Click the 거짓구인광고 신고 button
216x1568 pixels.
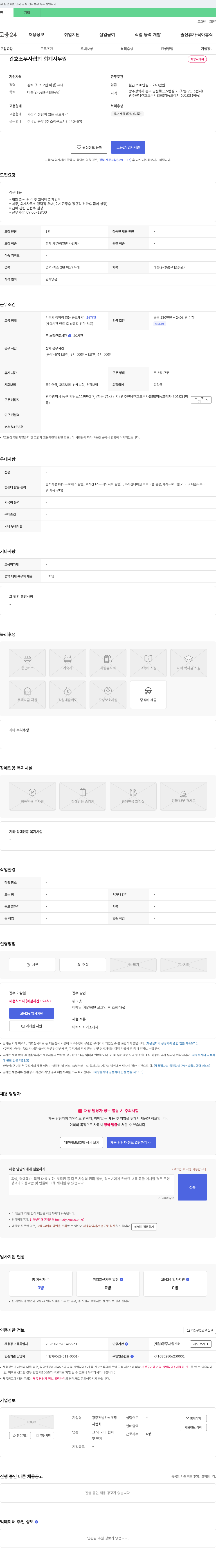200,1331
